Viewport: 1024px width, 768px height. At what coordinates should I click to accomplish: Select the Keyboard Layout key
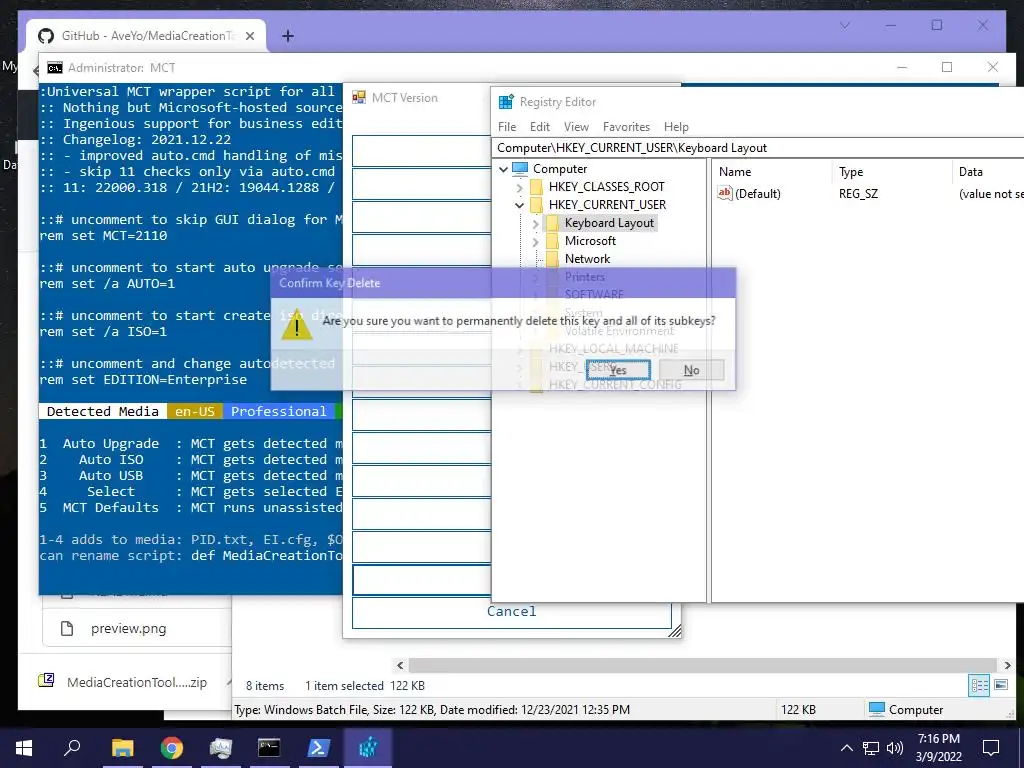(609, 223)
